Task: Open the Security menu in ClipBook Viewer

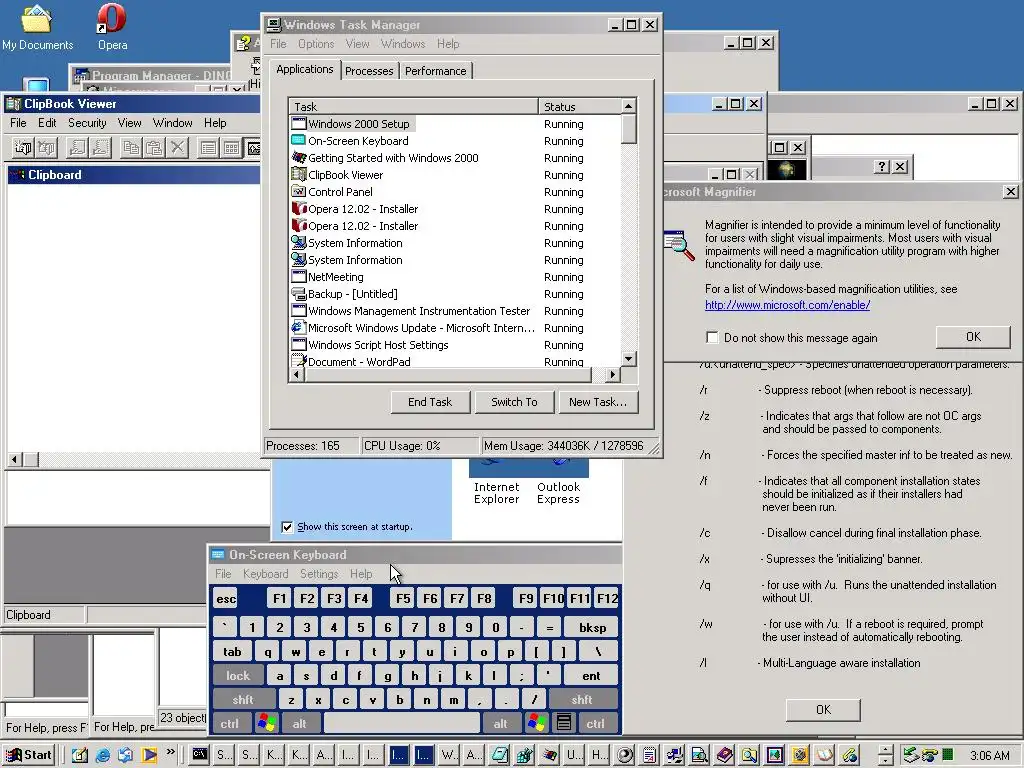Action: coord(87,123)
